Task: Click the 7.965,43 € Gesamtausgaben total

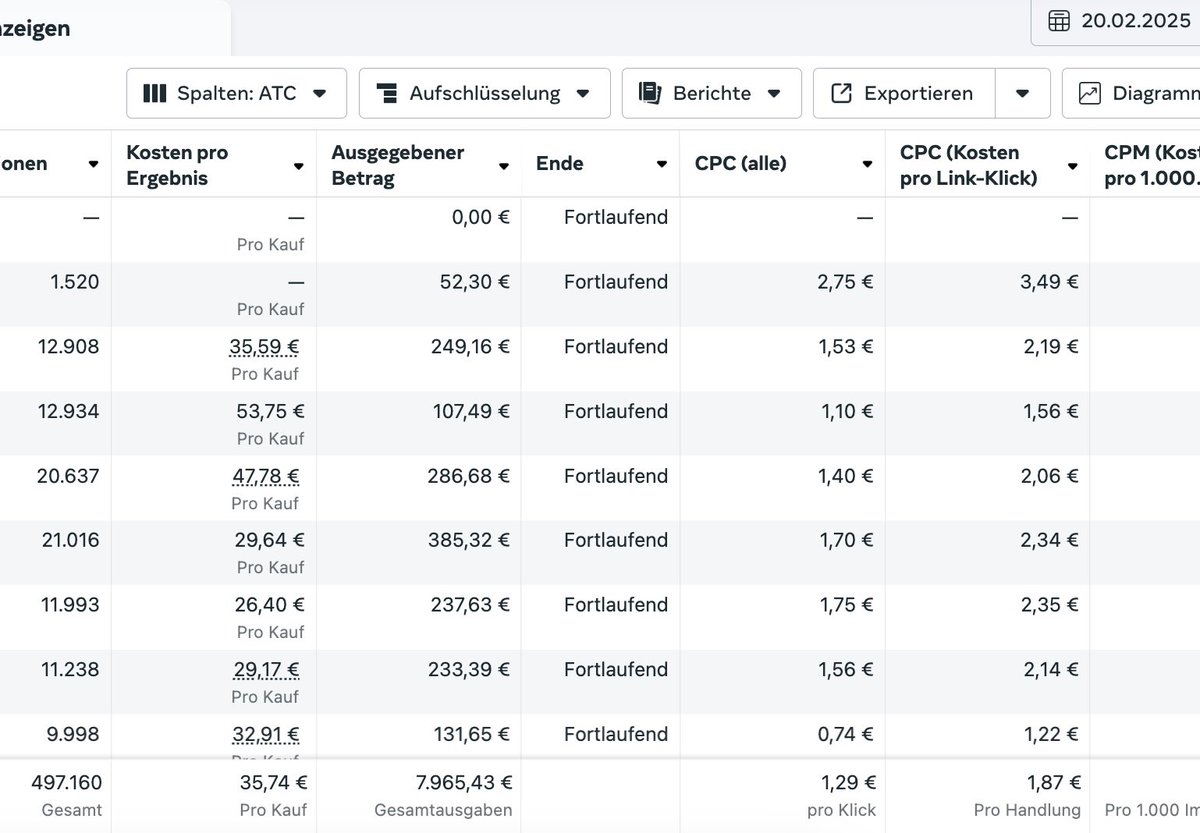Action: click(x=463, y=782)
